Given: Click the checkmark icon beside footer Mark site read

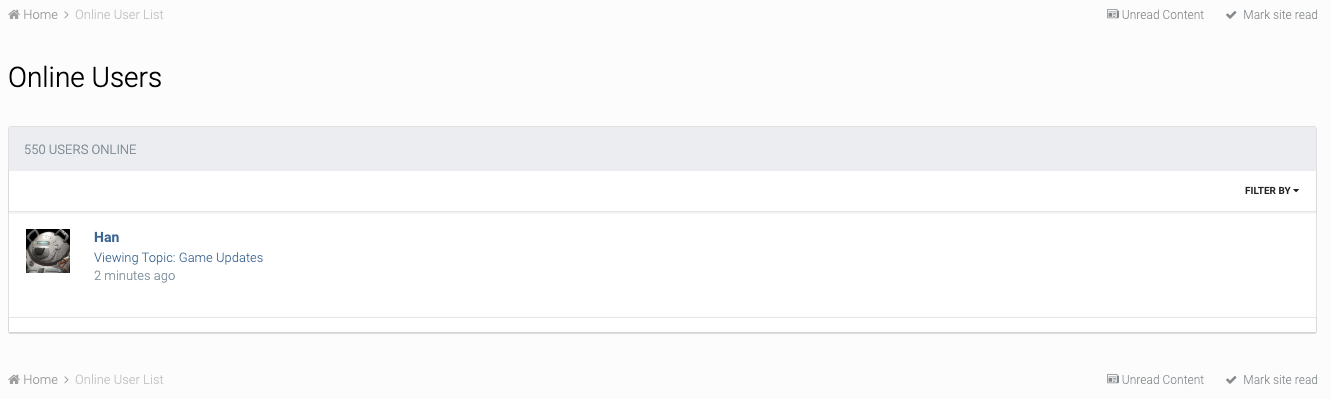Looking at the screenshot, I should [x=1231, y=380].
